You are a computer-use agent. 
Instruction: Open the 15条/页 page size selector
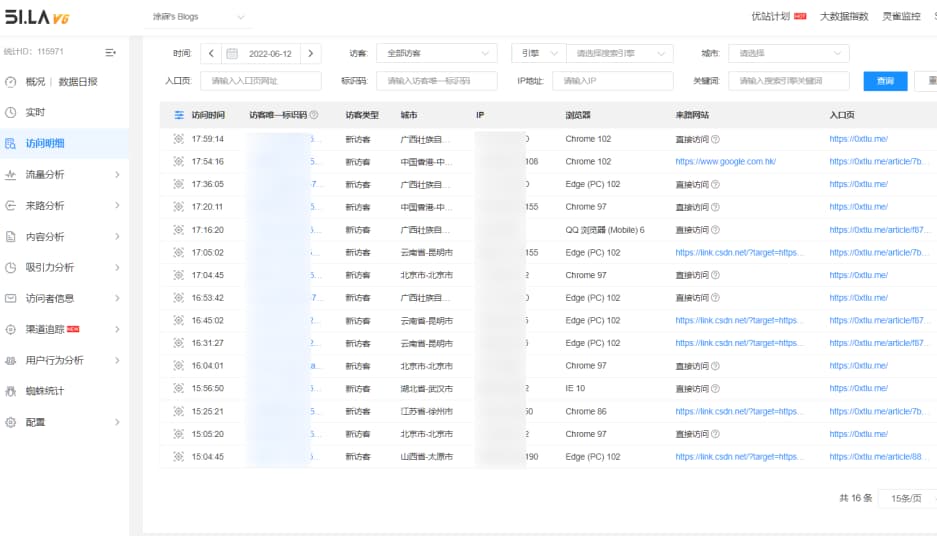tap(906, 498)
